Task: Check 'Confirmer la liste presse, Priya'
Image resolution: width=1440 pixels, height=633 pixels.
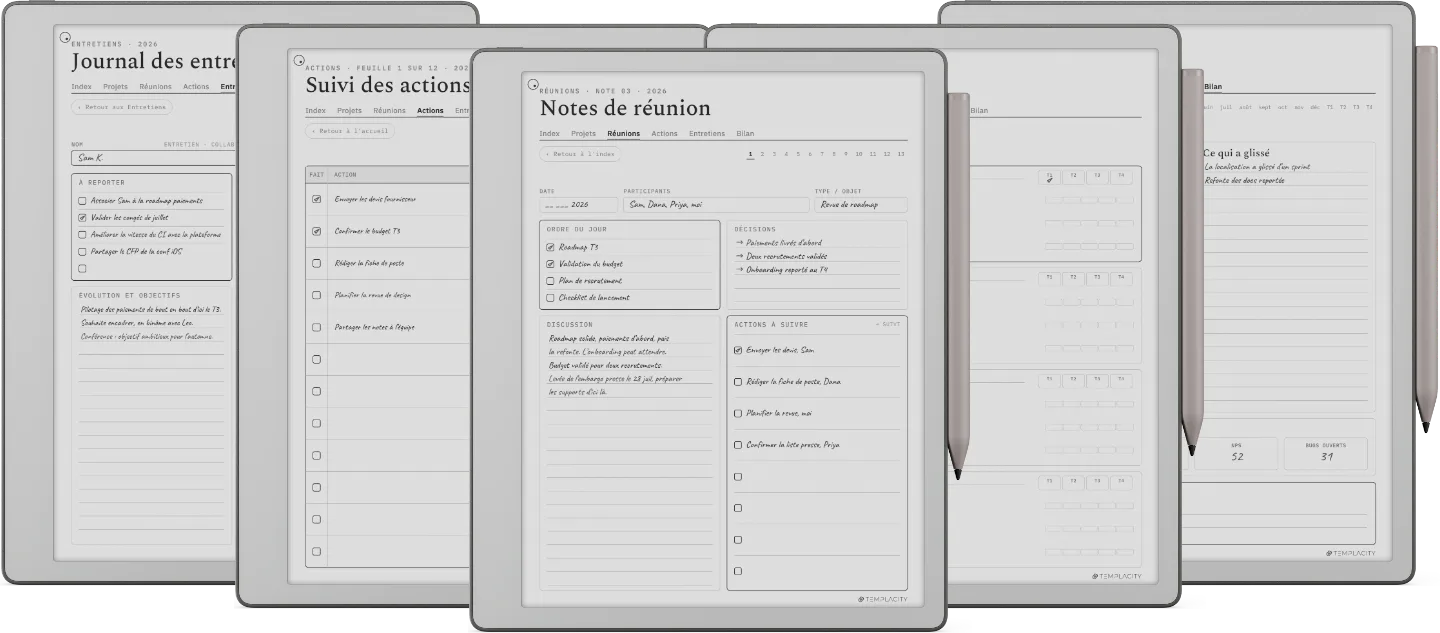Action: (x=738, y=445)
